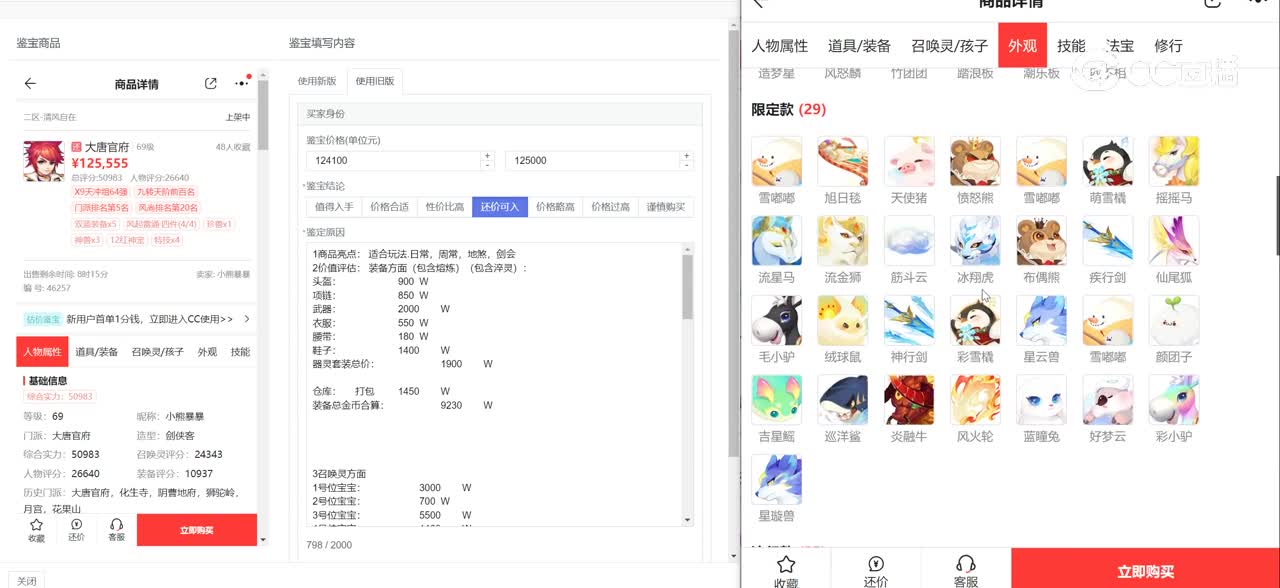Click the right panel's vertical scrollbar
1280x588 pixels.
coord(1277,215)
